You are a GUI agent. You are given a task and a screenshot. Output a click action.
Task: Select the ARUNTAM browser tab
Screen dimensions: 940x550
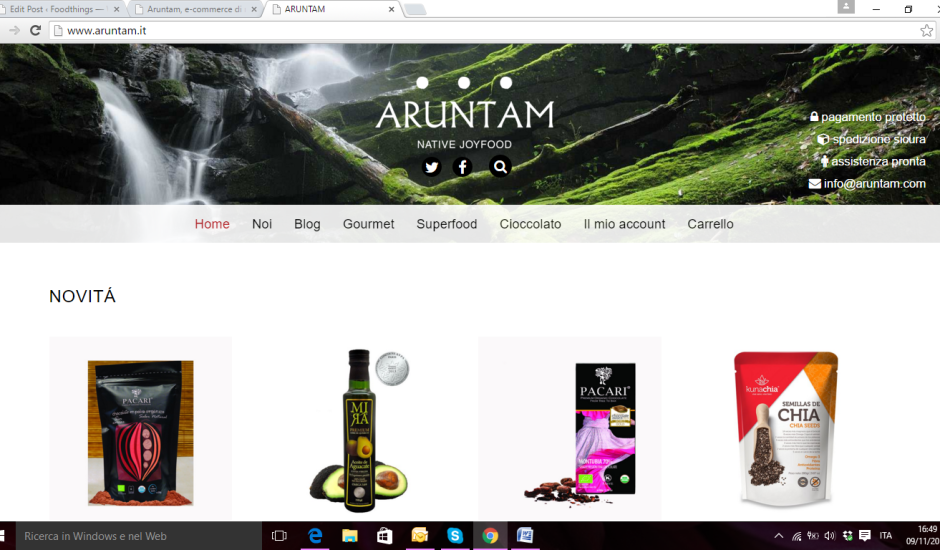(x=332, y=10)
